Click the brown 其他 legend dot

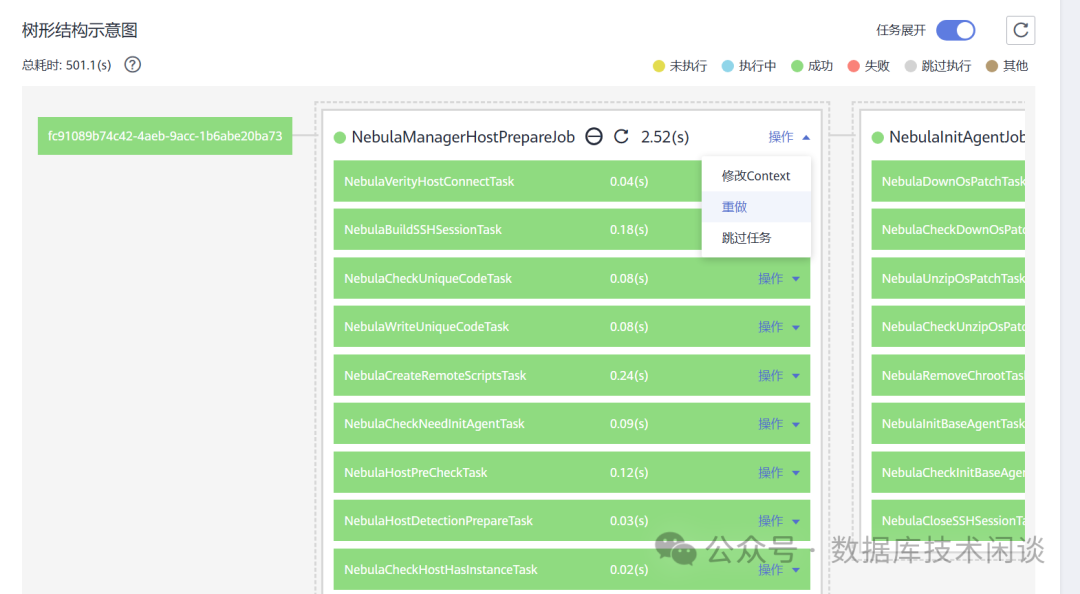[992, 66]
